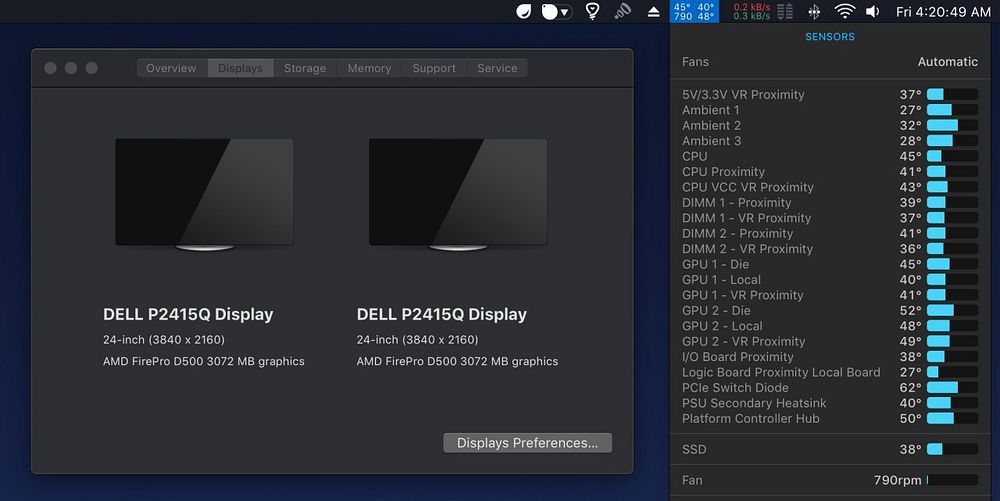Switch to the Storage tab
Image resolution: width=1000 pixels, height=501 pixels.
pos(305,68)
